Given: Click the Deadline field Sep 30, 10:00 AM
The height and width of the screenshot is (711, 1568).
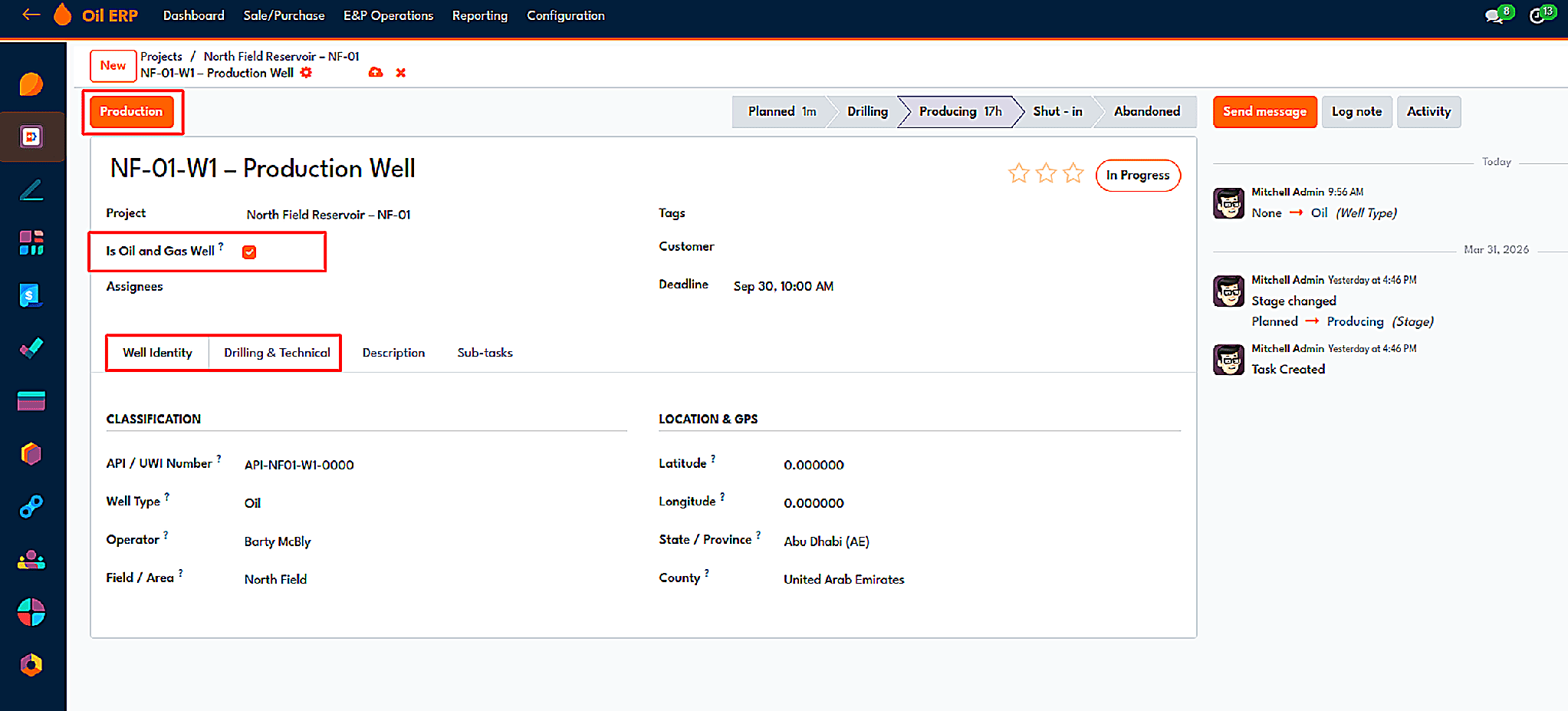Looking at the screenshot, I should click(x=784, y=286).
